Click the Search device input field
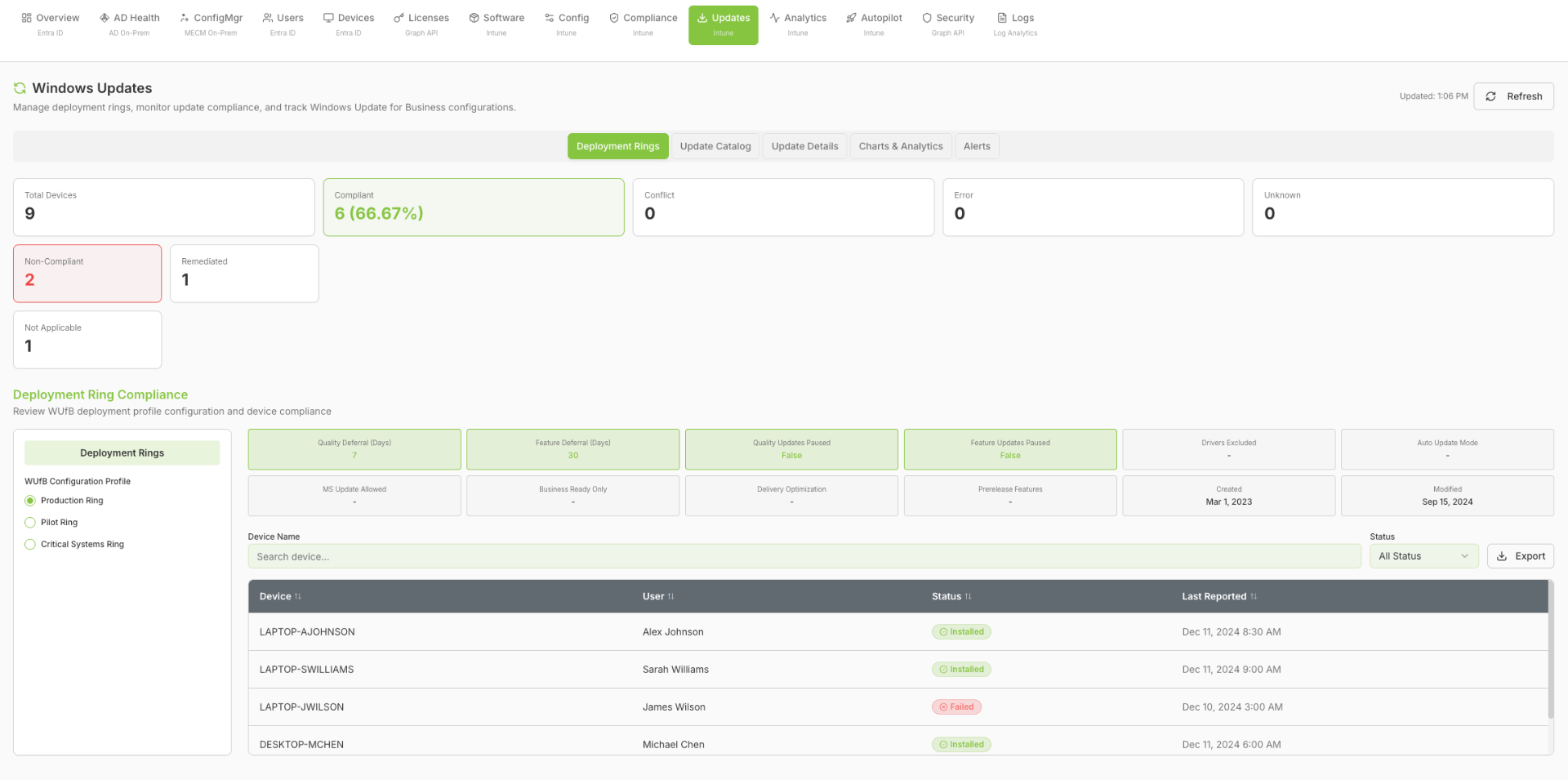The image size is (1568, 780). tap(804, 556)
